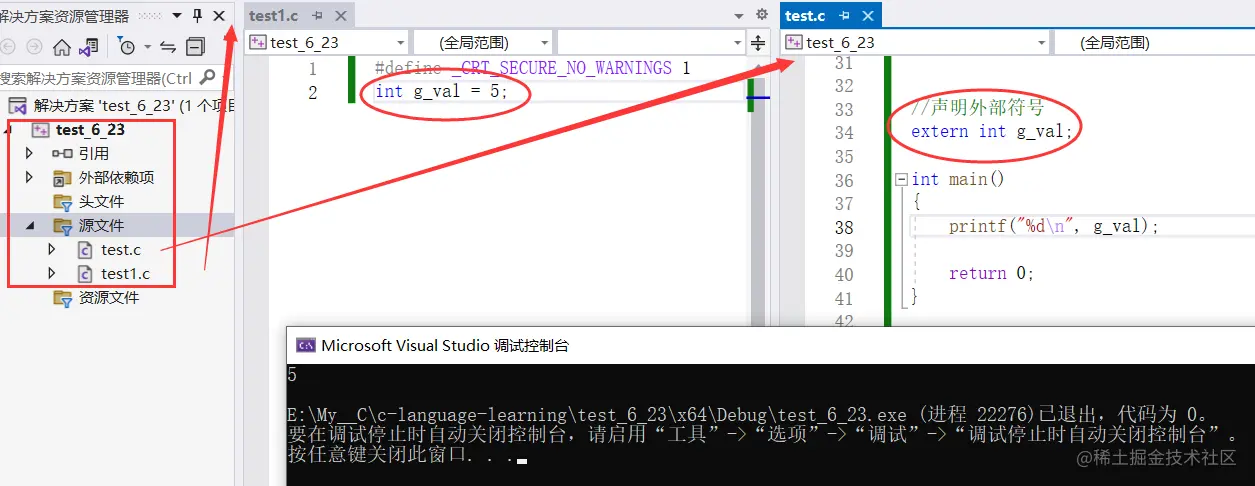Viewport: 1255px width, 486px height.
Task: Open the empty member dropdown in test1.c editor
Action: click(651, 42)
